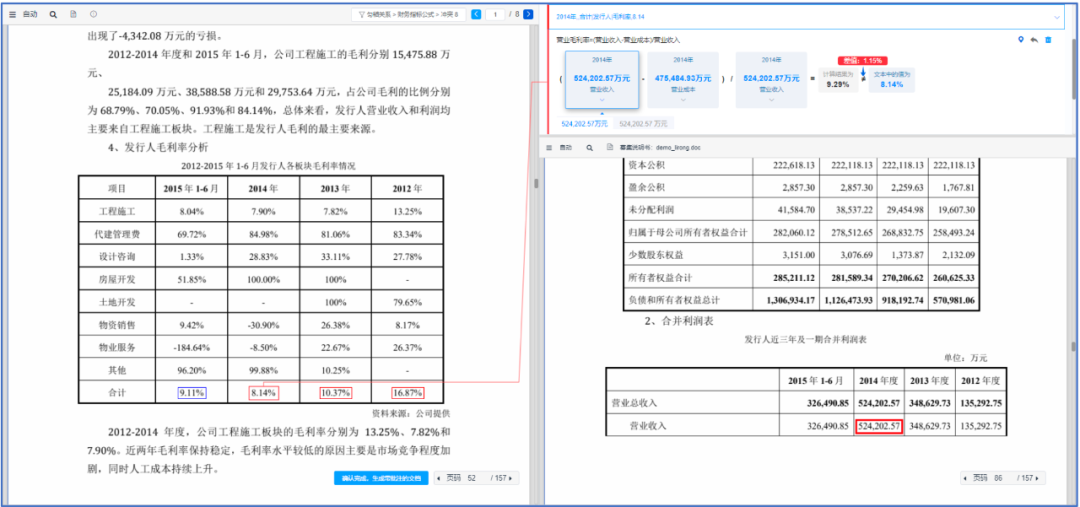This screenshot has width=1080, height=507.
Task: Click the left document vertical scrollbar
Action: (x=537, y=184)
